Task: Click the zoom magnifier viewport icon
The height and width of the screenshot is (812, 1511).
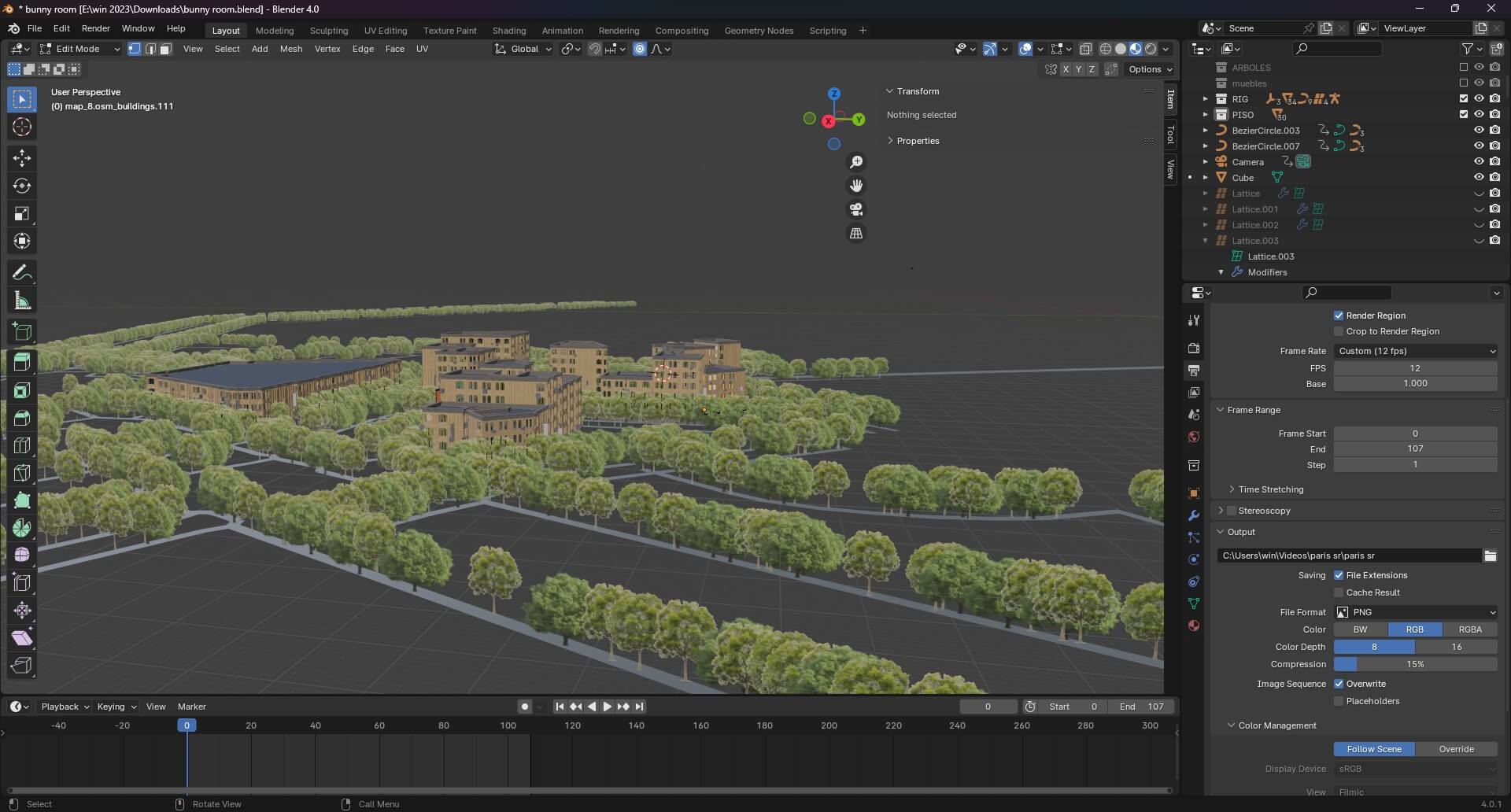Action: pos(856,162)
